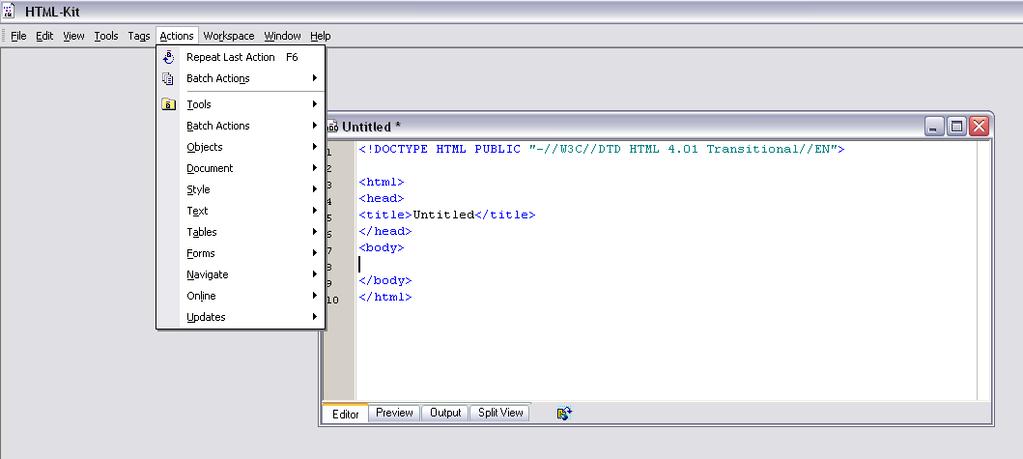Minimize the Untitled document window
The image size is (1023, 459).
coord(934,126)
